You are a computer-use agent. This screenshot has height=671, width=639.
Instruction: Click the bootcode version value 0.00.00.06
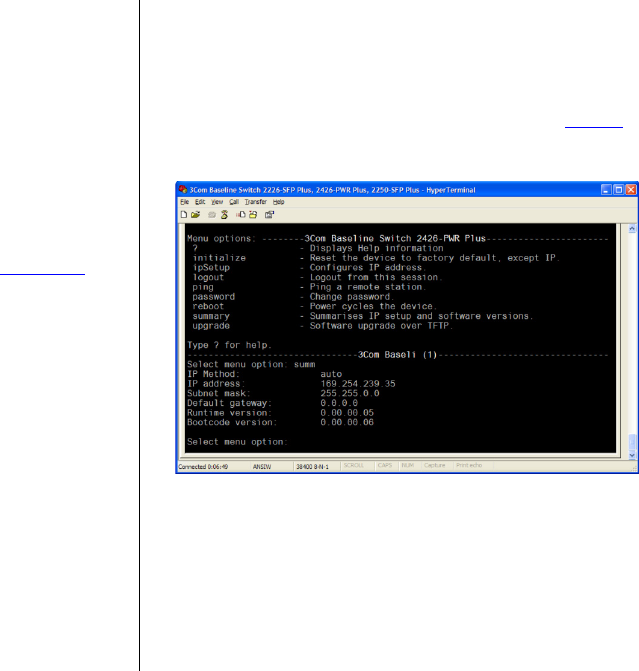coord(347,422)
